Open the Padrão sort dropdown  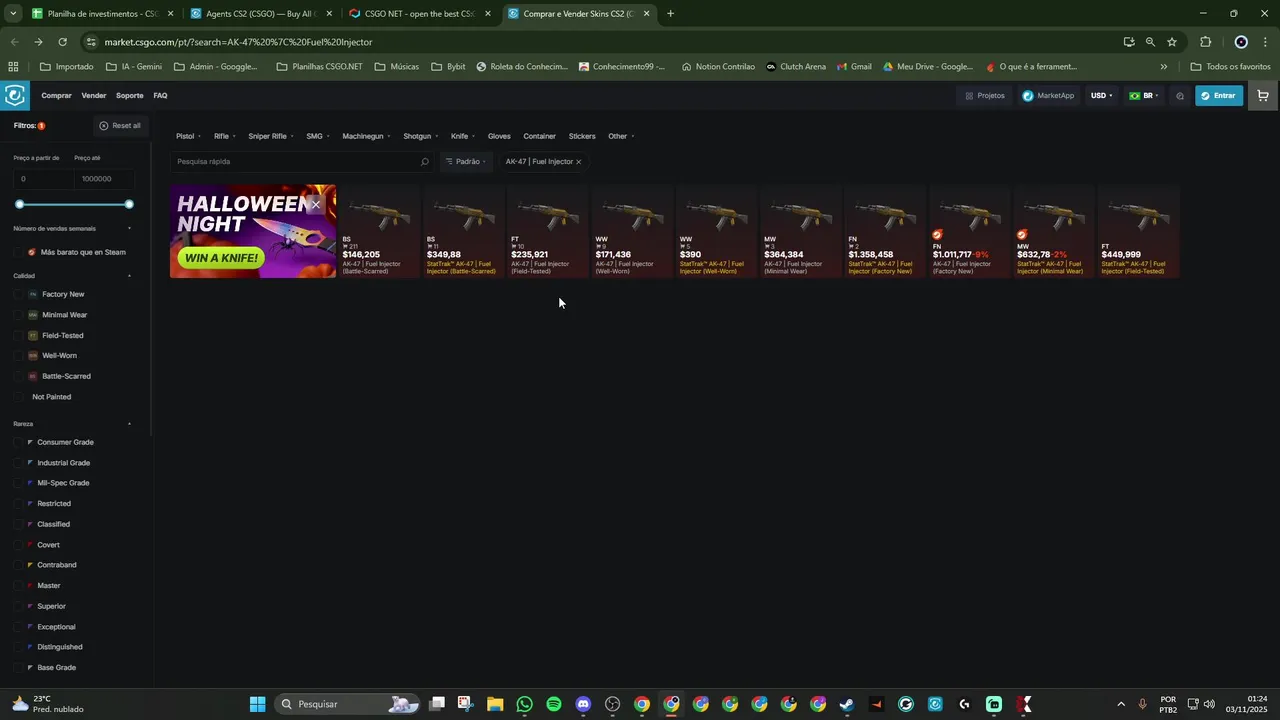tap(466, 162)
